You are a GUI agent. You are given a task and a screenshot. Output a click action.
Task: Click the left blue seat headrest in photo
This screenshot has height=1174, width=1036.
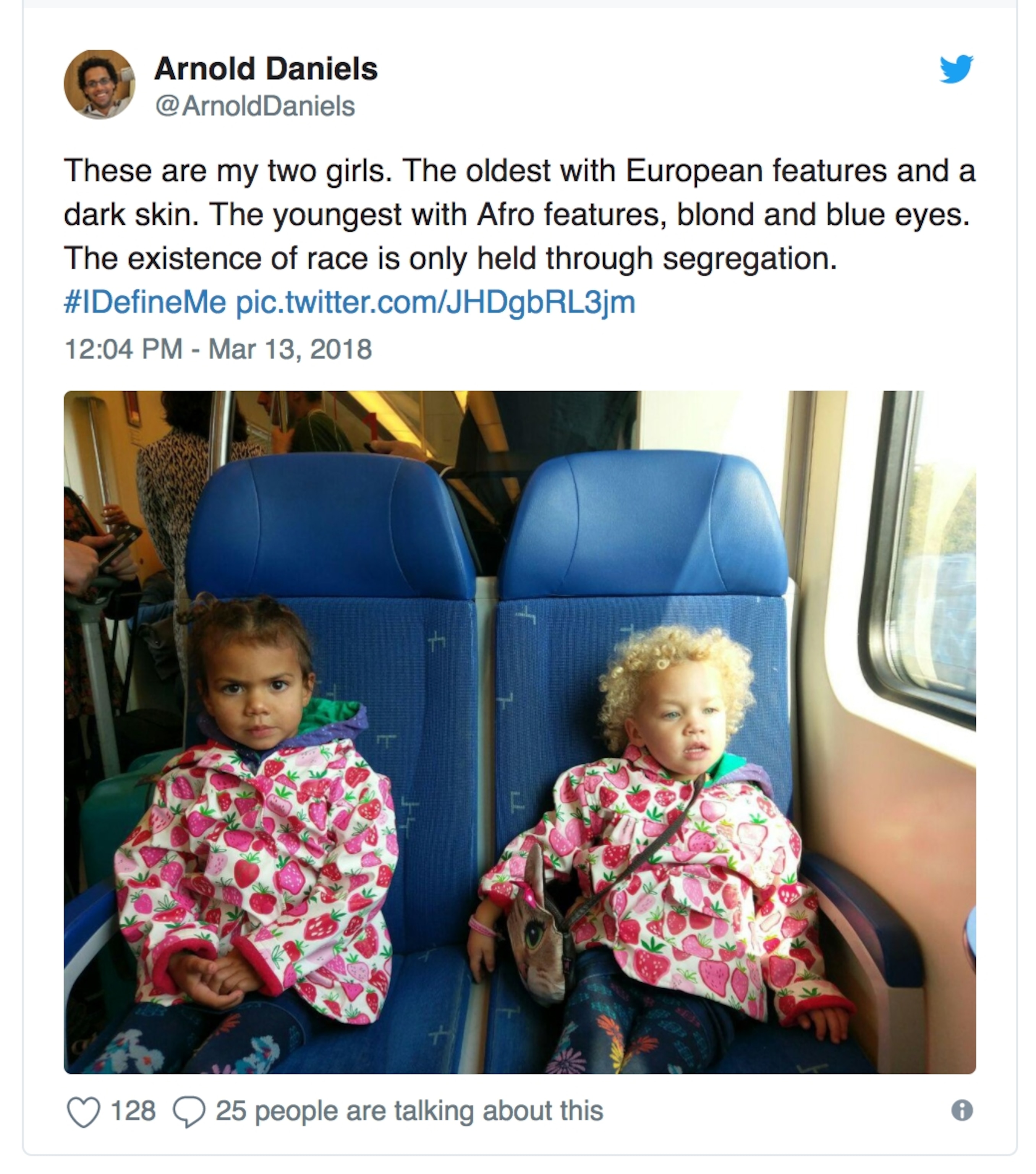[330, 527]
